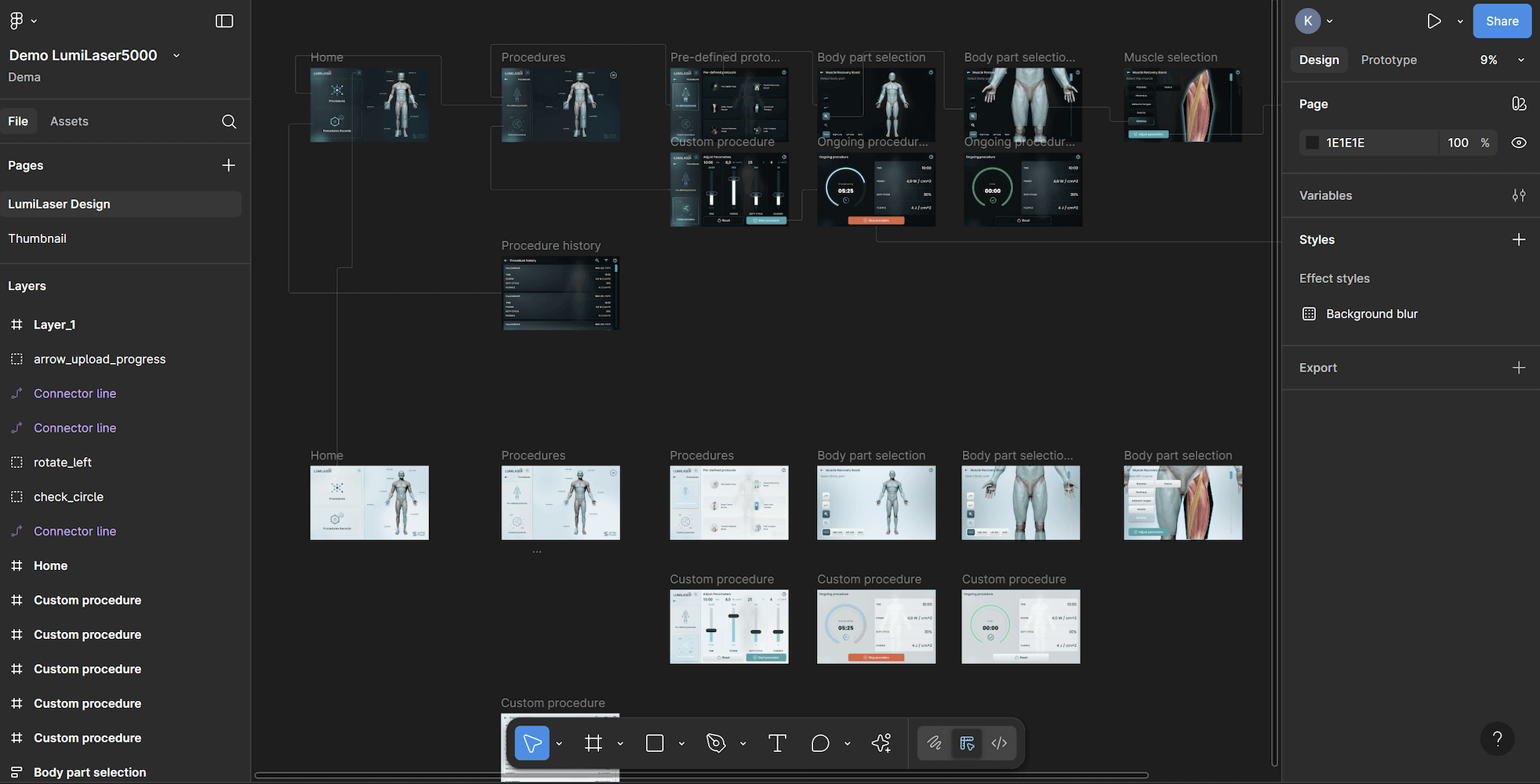1540x784 pixels.
Task: Open the help question mark button
Action: pyautogui.click(x=1497, y=739)
